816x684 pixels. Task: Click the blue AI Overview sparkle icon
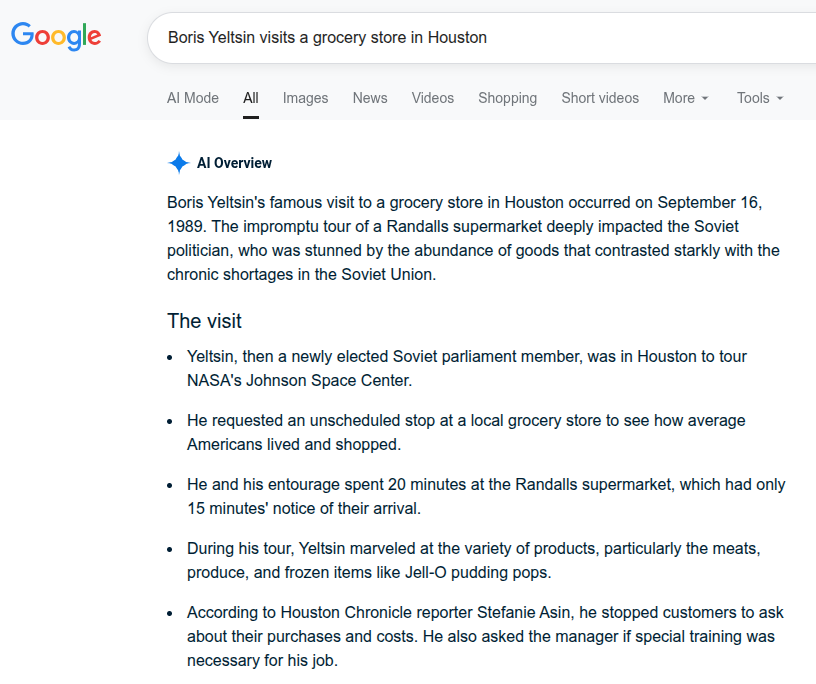coord(179,163)
